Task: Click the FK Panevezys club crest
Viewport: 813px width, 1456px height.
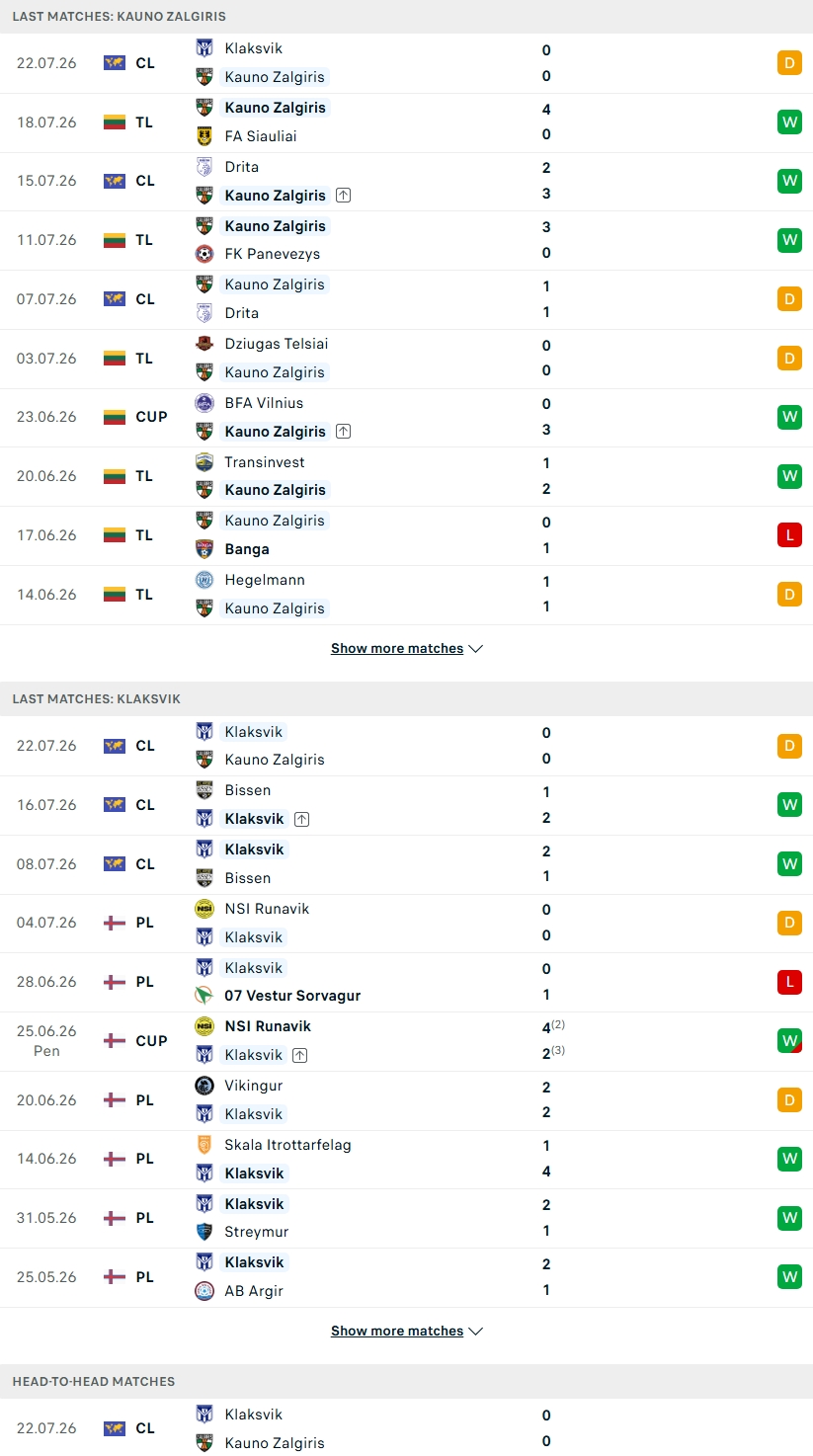Action: tap(204, 254)
